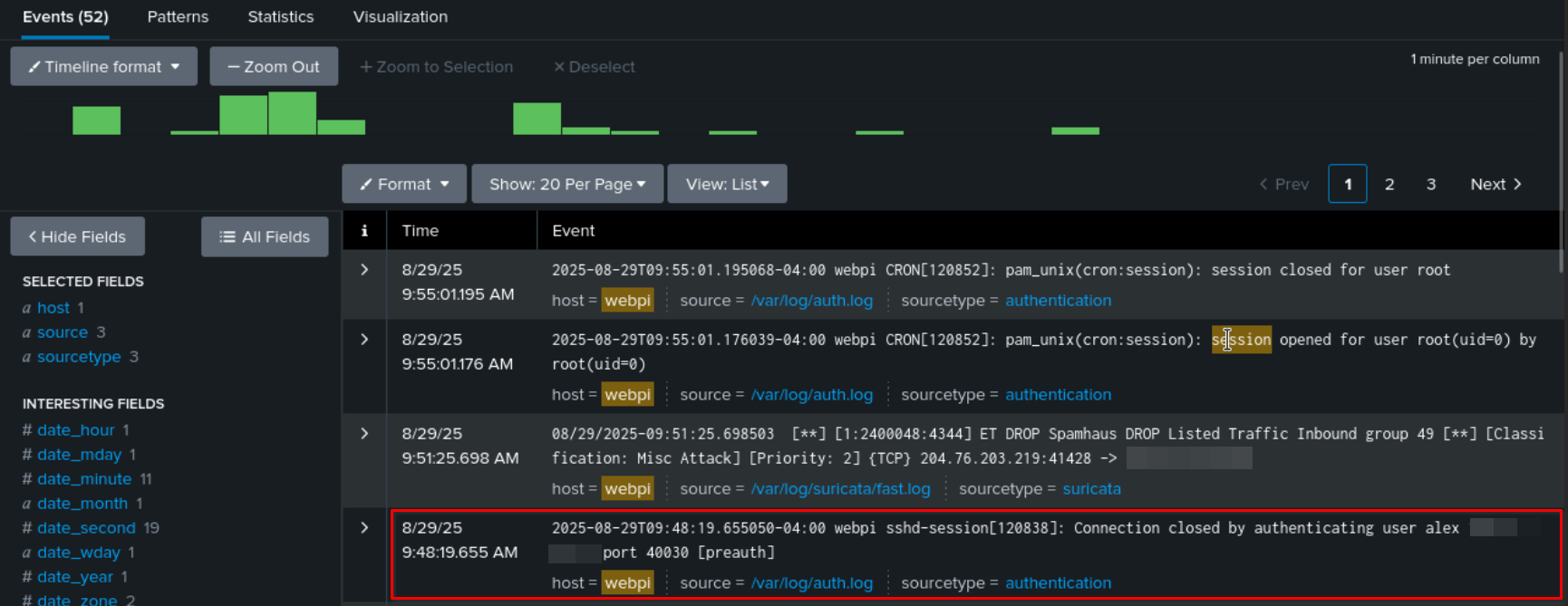Select the Events (52) tab
1568x606 pixels.
tap(65, 17)
